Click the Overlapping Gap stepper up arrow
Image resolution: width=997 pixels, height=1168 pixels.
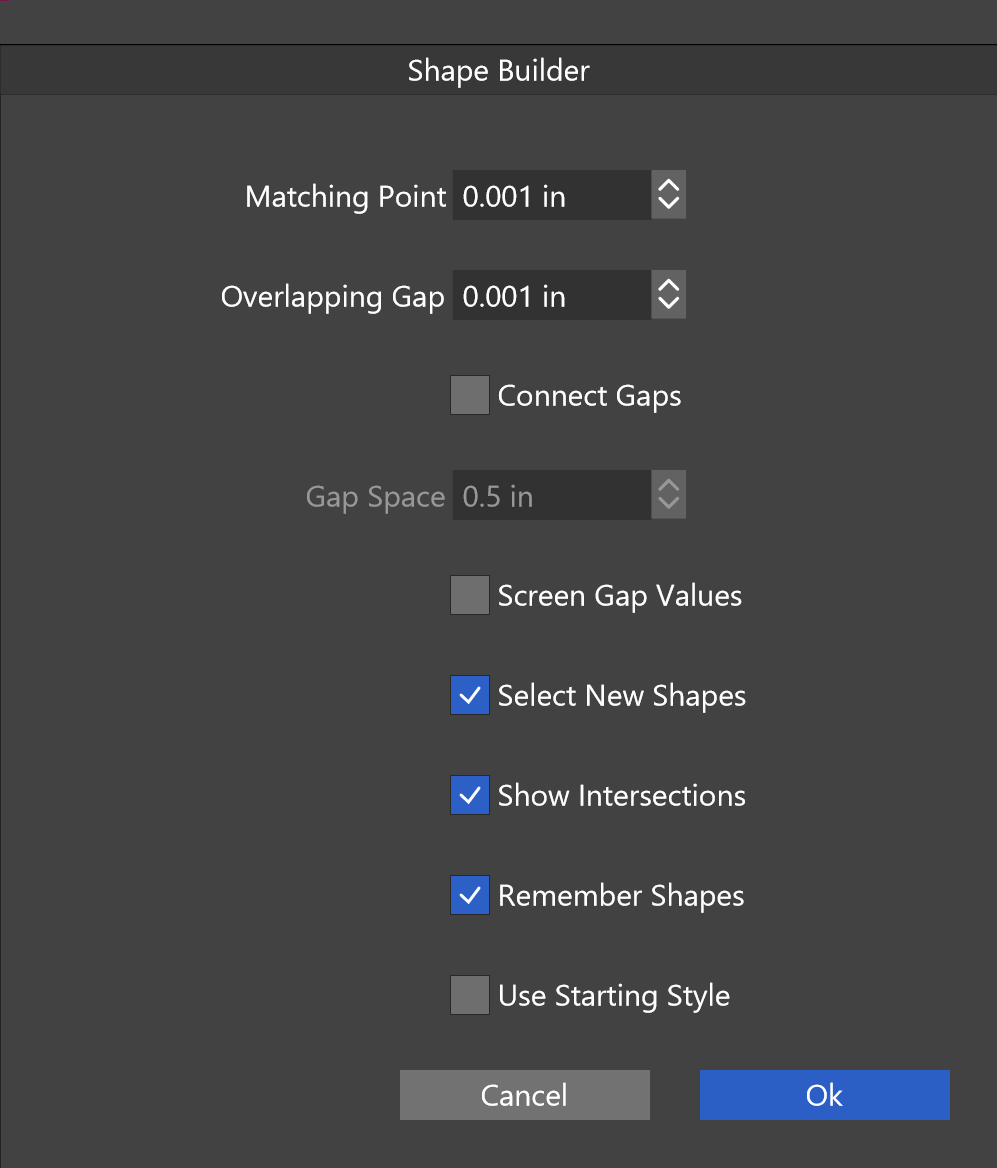pyautogui.click(x=668, y=285)
